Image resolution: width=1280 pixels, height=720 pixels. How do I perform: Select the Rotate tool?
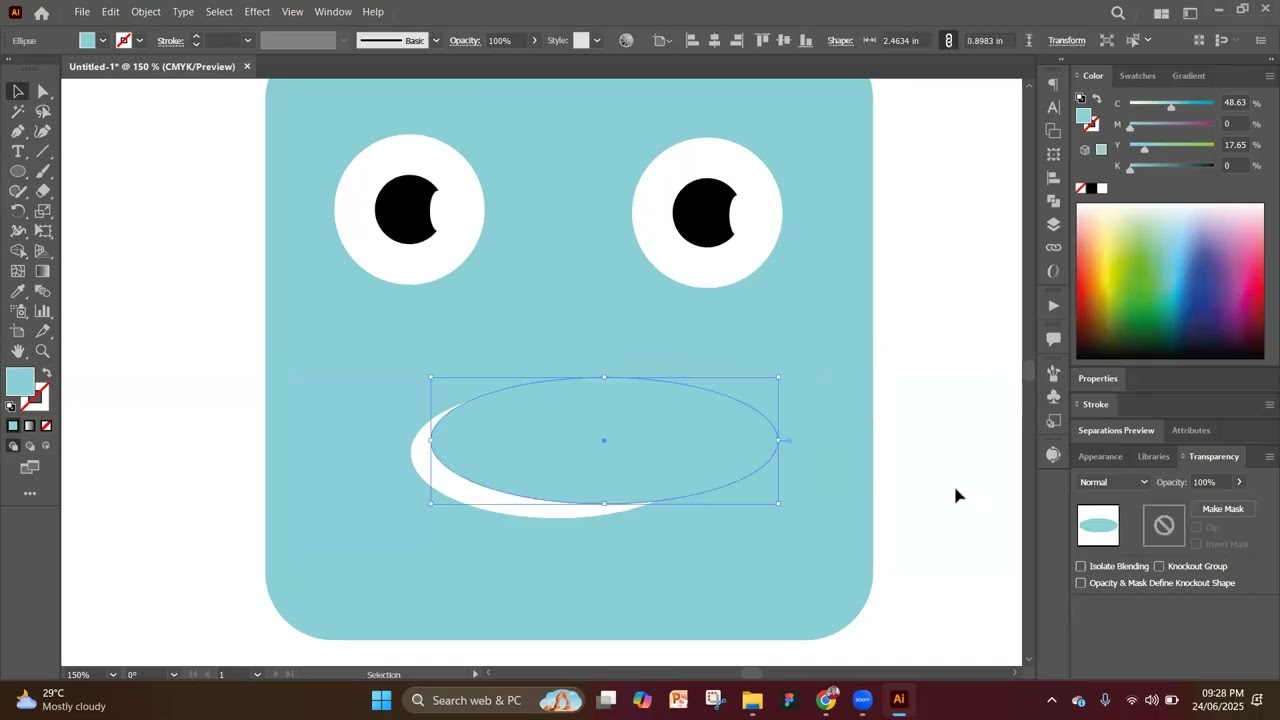pos(18,211)
